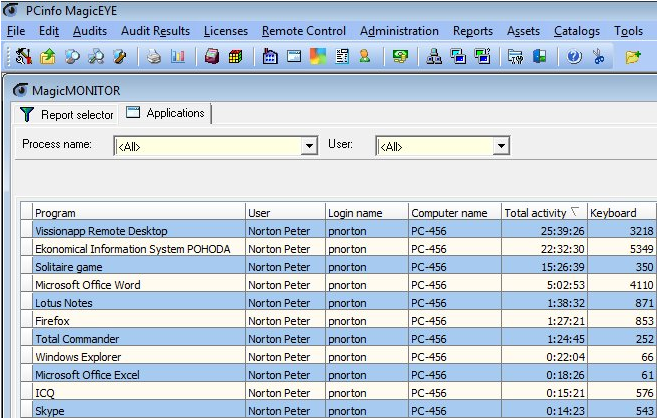The width and height of the screenshot is (658, 418).
Task: Sort by the Program column header
Action: click(x=139, y=213)
